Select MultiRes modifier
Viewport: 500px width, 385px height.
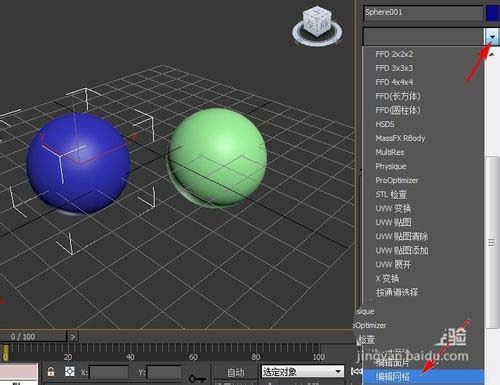click(390, 152)
